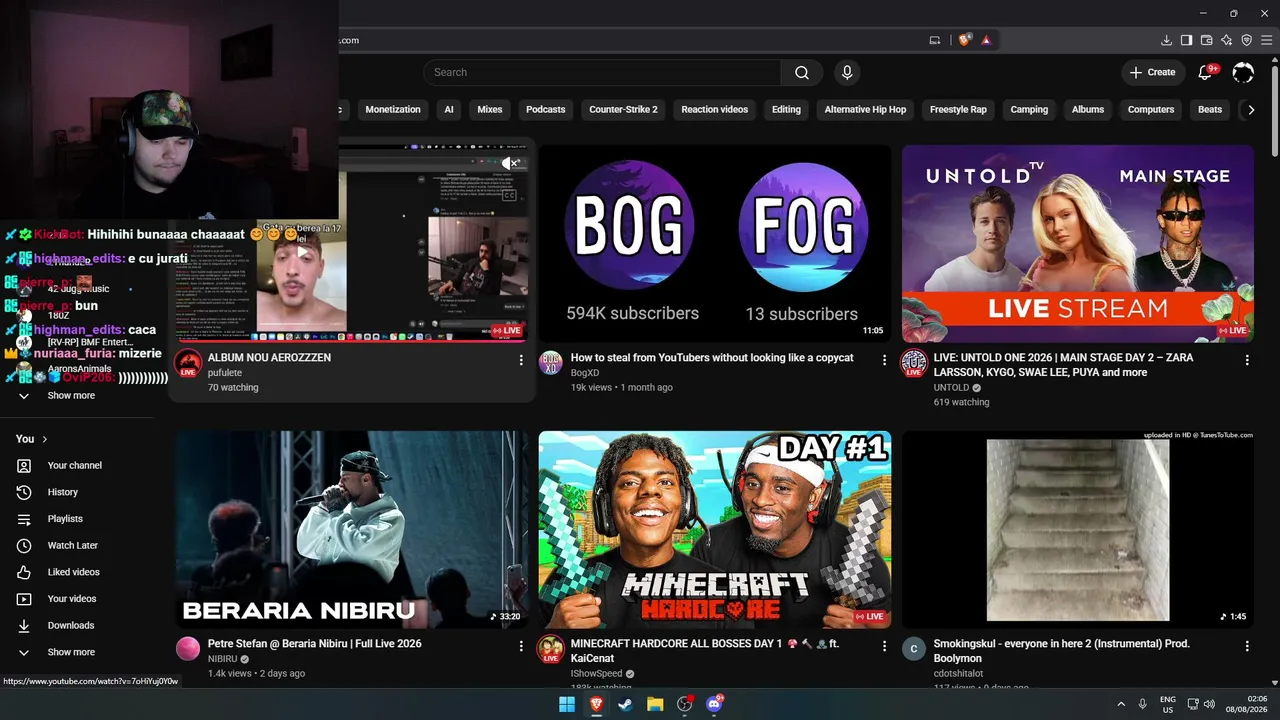Open YouTube notifications bell
Viewport: 1280px width, 720px height.
(1206, 72)
